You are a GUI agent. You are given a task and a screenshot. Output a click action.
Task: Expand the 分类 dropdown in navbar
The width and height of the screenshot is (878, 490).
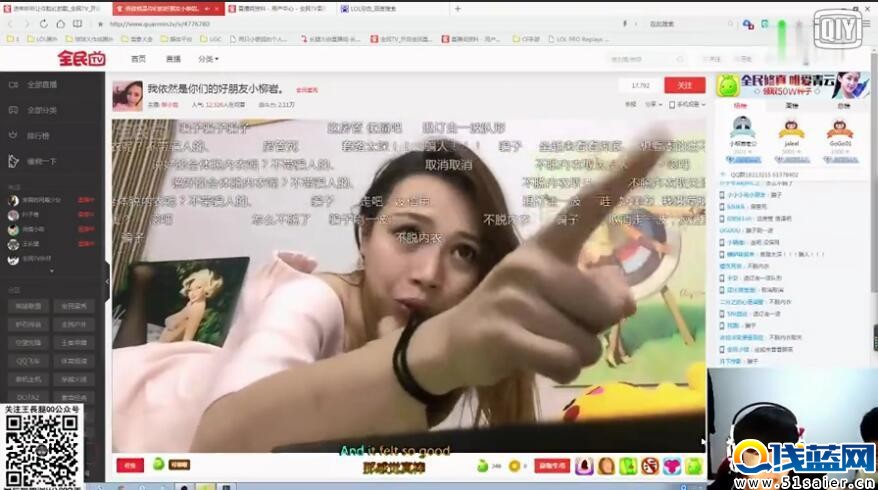click(x=208, y=59)
